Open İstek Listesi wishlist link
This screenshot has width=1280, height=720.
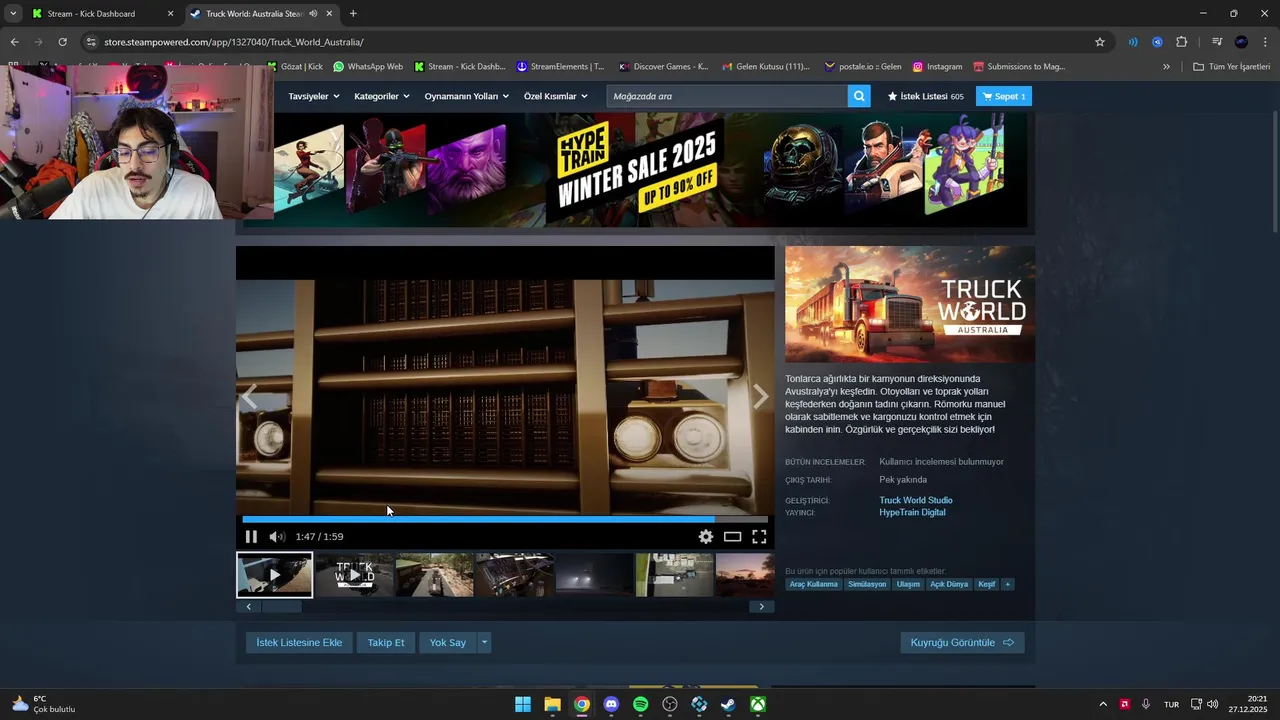click(x=925, y=96)
